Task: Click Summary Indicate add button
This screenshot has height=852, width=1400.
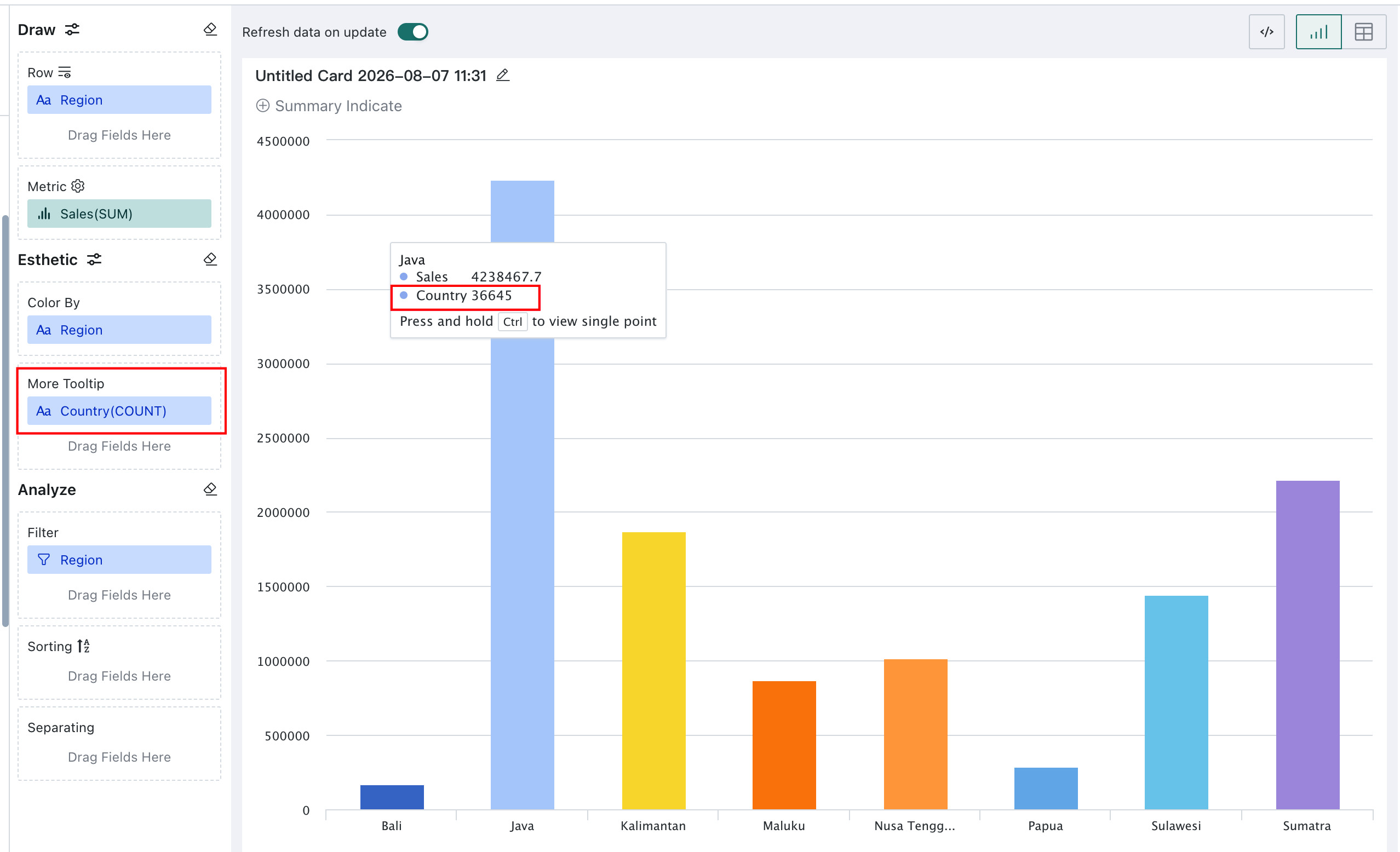Action: [x=329, y=106]
